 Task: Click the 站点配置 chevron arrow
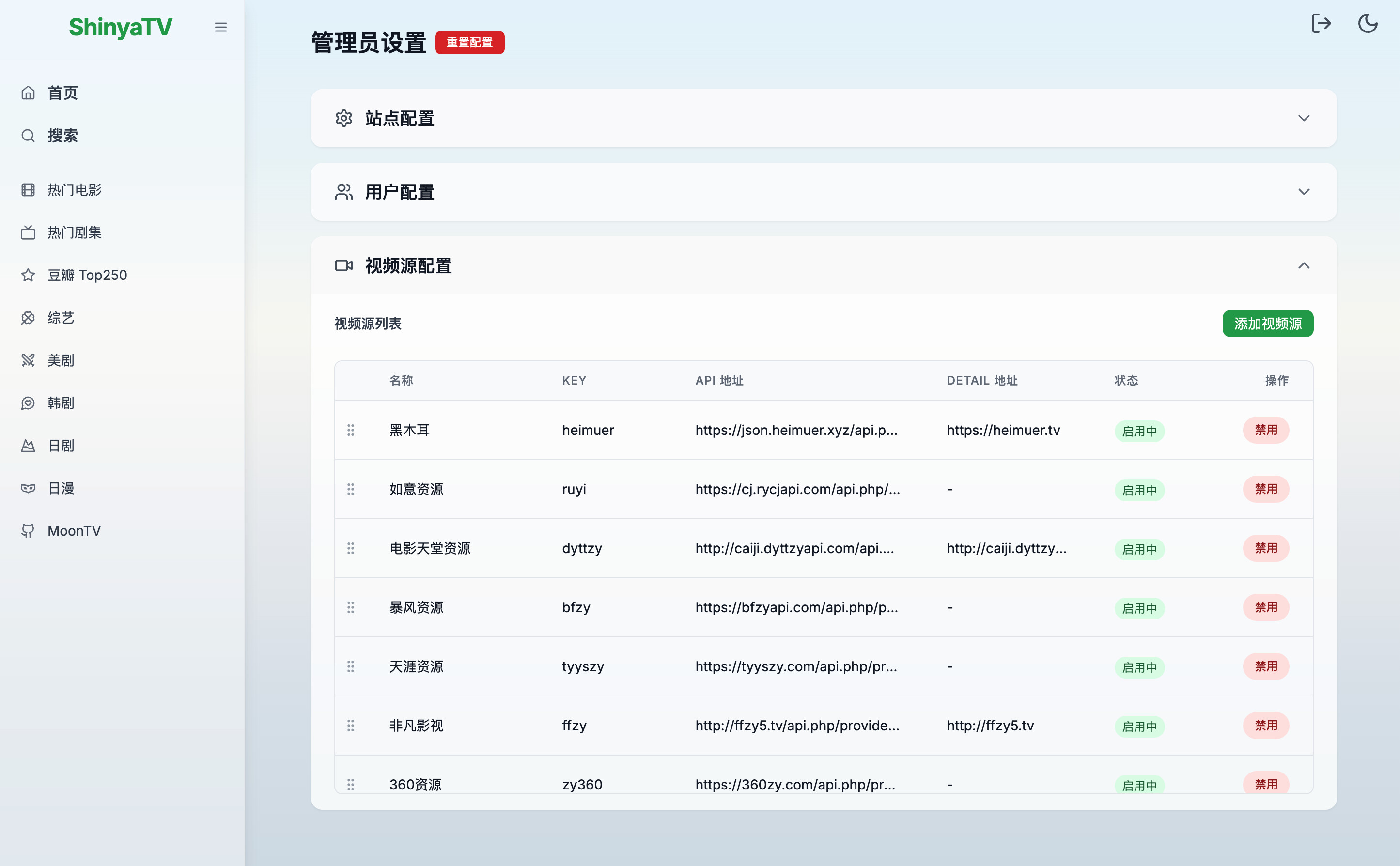pyautogui.click(x=1304, y=118)
